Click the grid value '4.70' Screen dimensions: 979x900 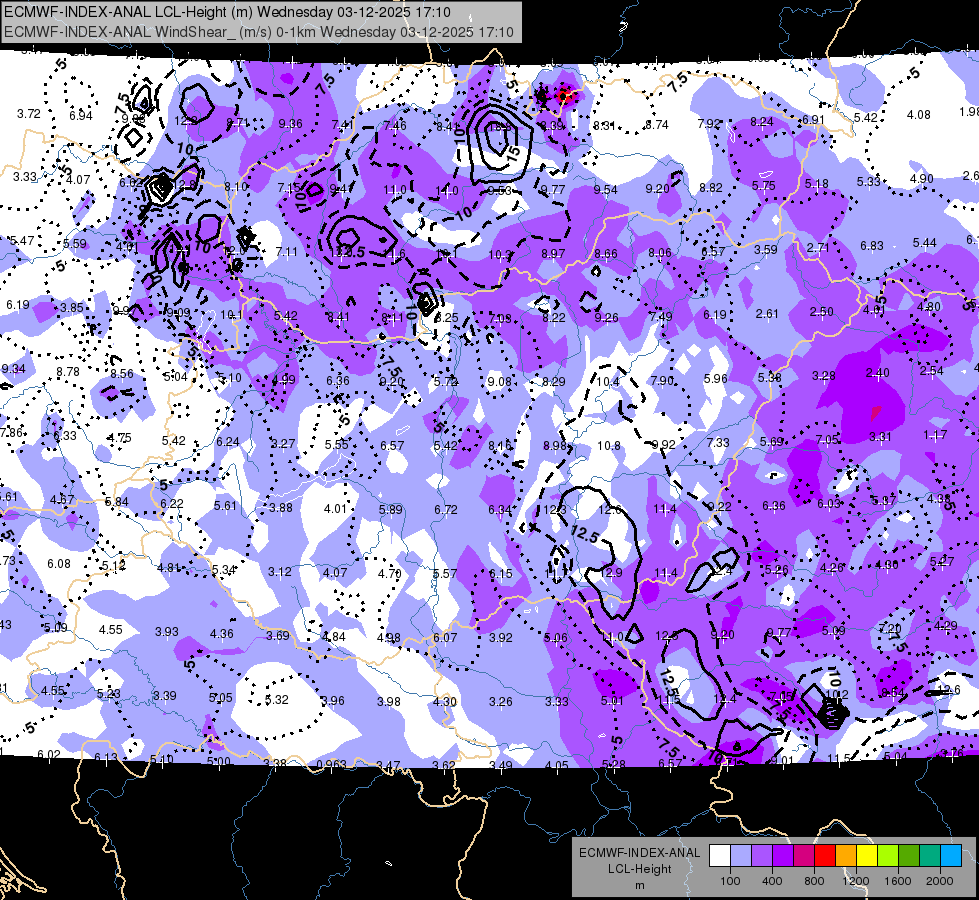tap(390, 573)
